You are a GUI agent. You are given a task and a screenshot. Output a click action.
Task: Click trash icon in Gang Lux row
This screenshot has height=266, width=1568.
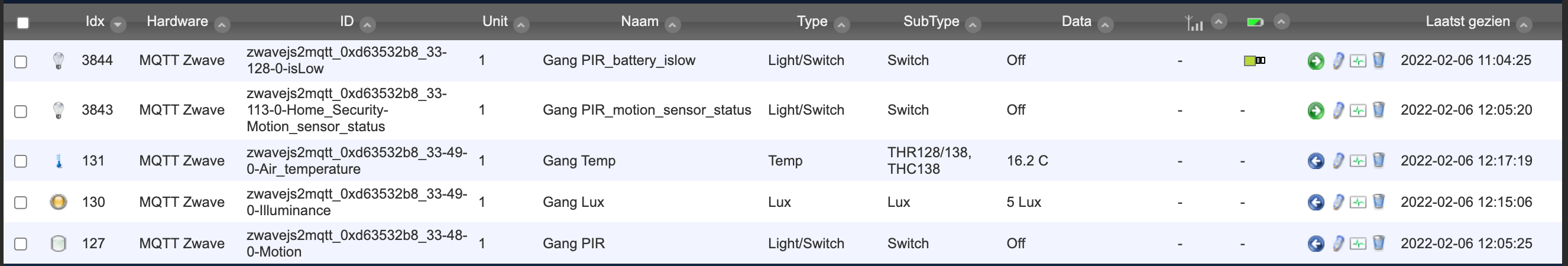(1379, 202)
